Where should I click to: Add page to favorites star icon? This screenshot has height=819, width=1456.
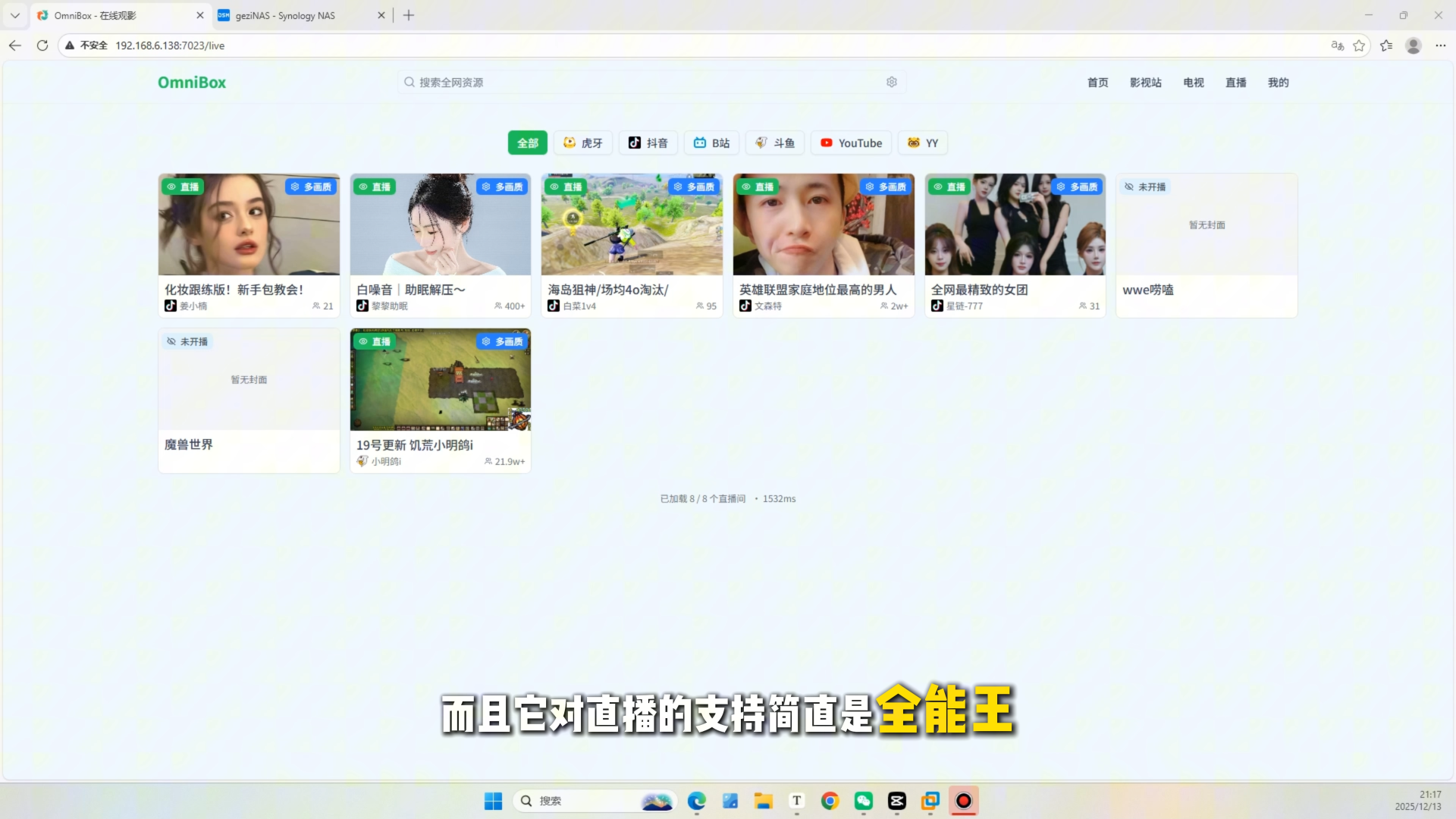(x=1359, y=45)
